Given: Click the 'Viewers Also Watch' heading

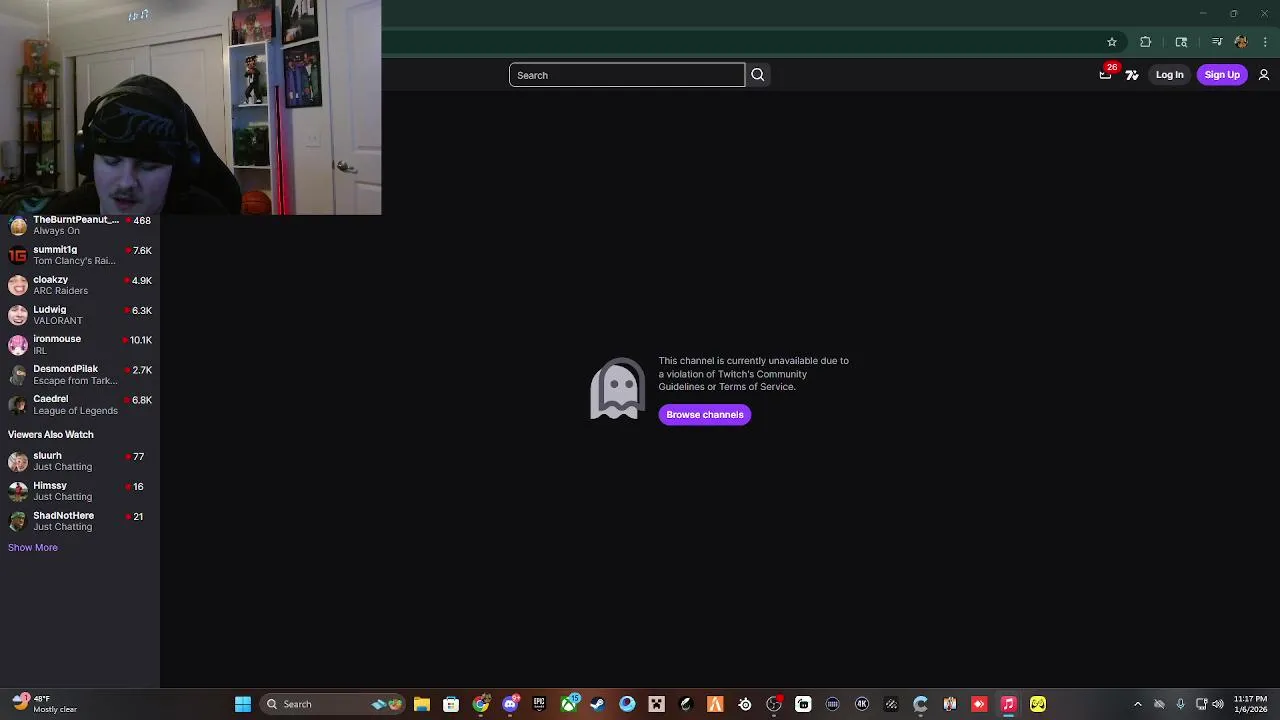Looking at the screenshot, I should tap(51, 435).
